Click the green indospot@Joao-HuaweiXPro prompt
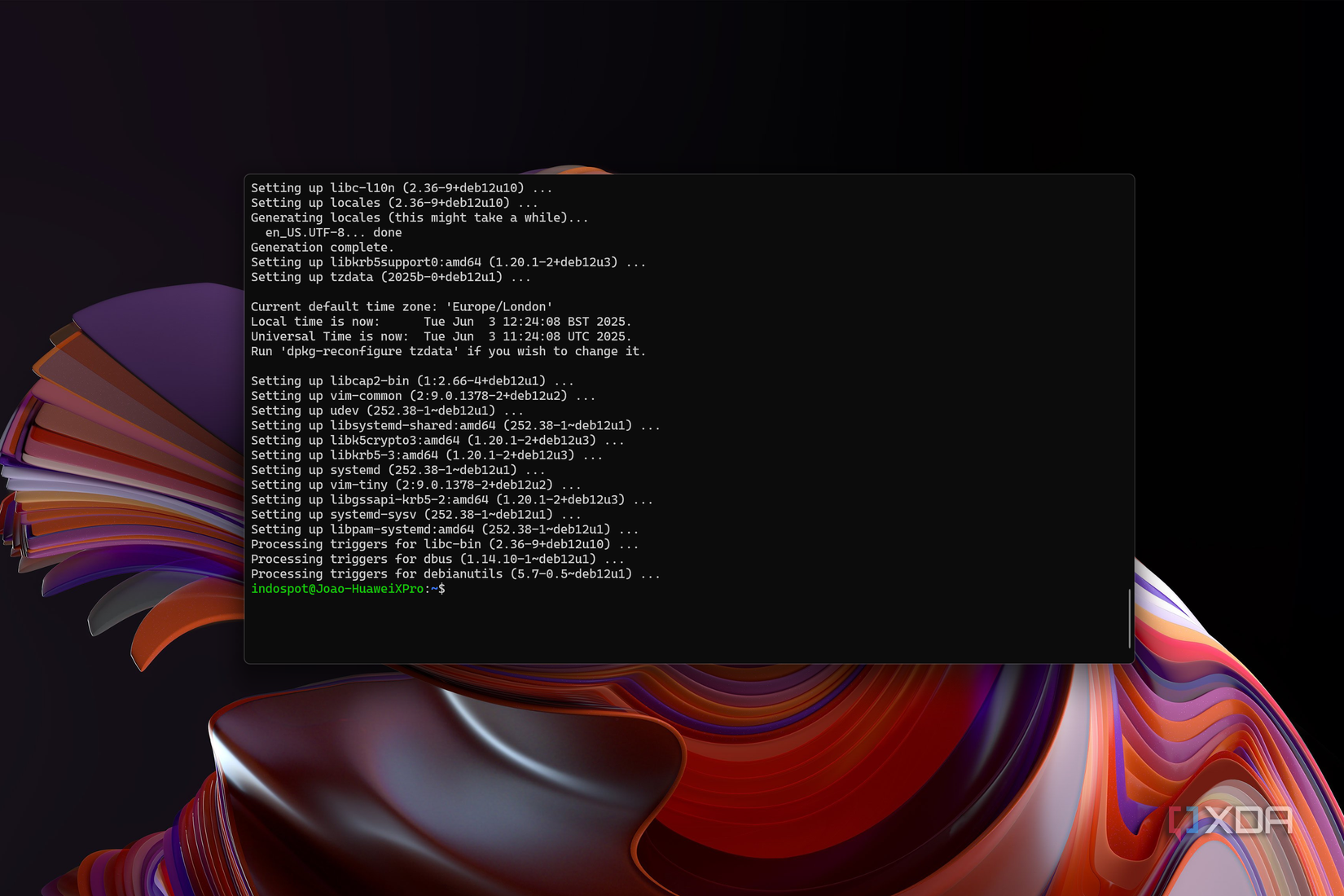 [x=336, y=588]
